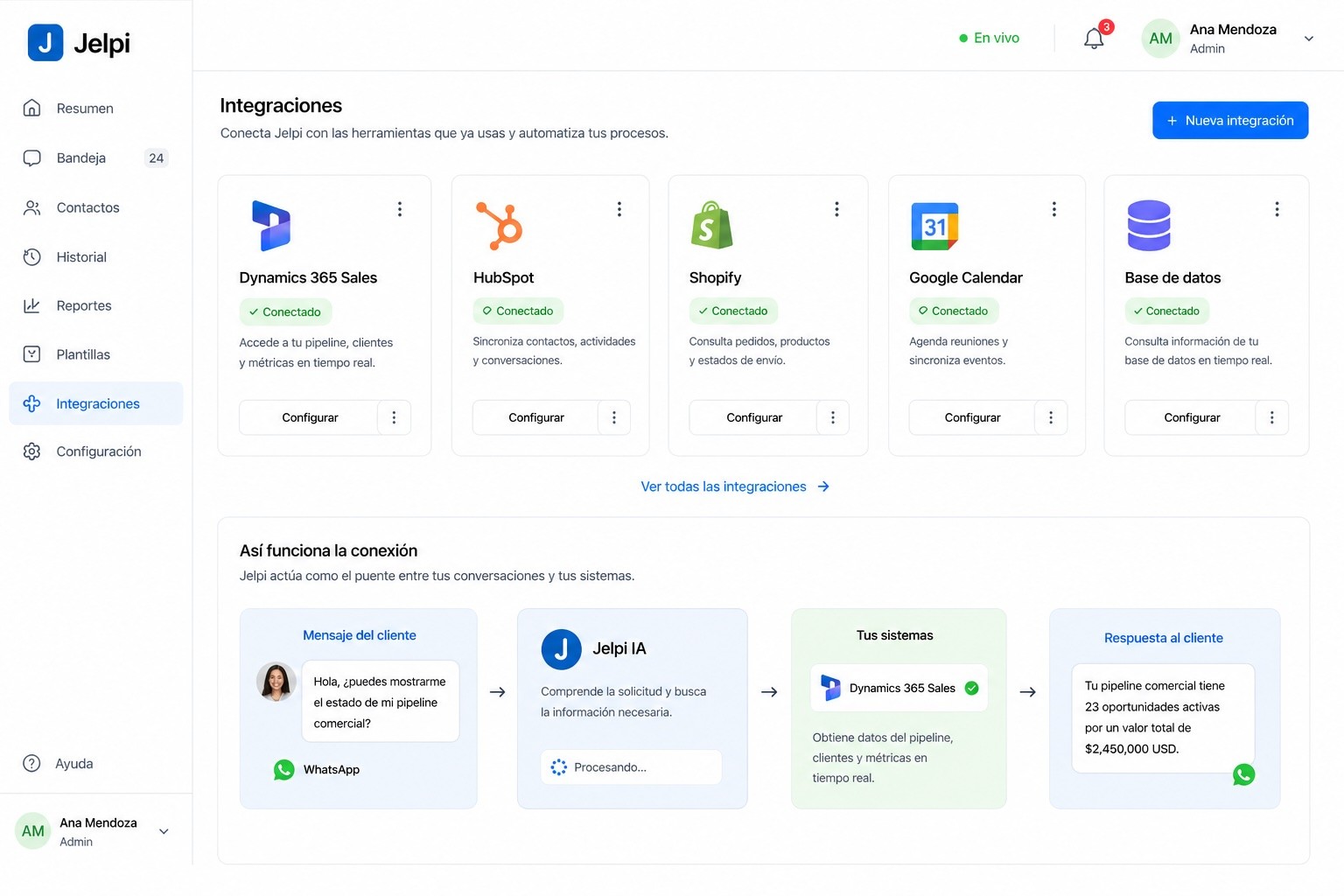Navigate to Contactos
1344x896 pixels.
[x=96, y=207]
